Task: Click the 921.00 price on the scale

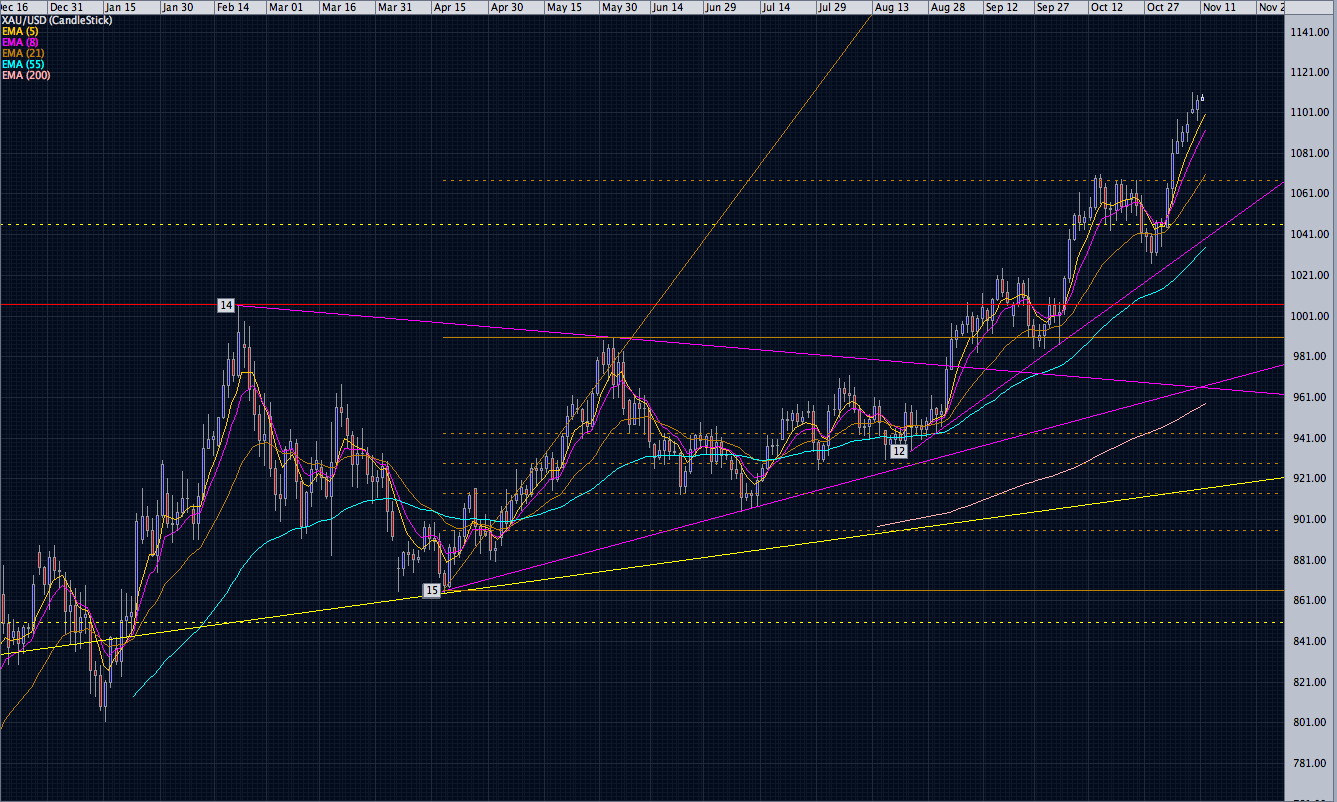Action: pos(1312,478)
